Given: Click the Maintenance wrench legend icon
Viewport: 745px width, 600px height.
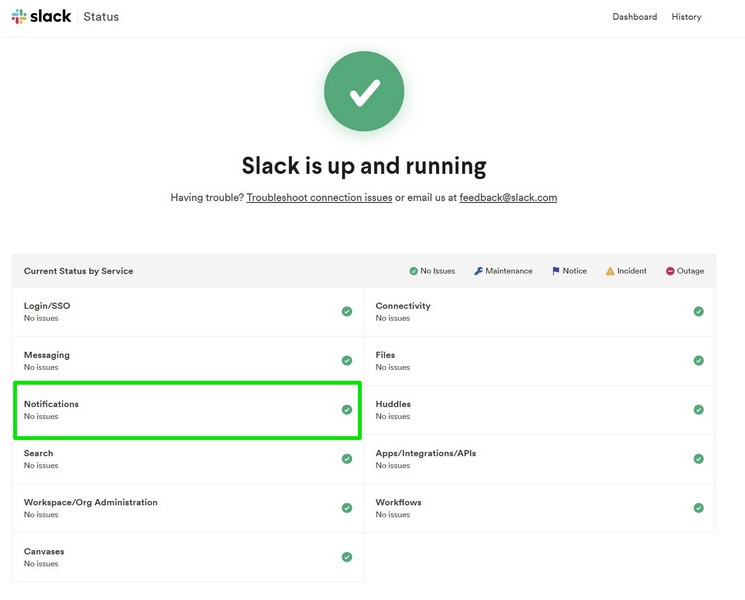Looking at the screenshot, I should click(x=479, y=271).
